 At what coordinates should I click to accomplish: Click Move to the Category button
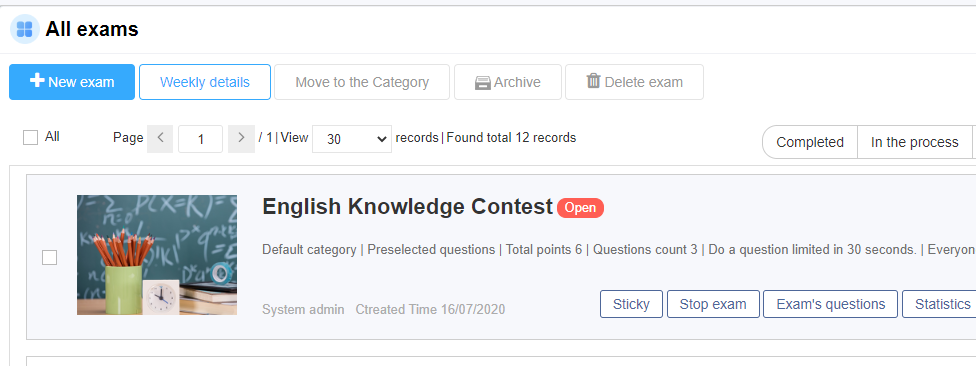(x=362, y=82)
